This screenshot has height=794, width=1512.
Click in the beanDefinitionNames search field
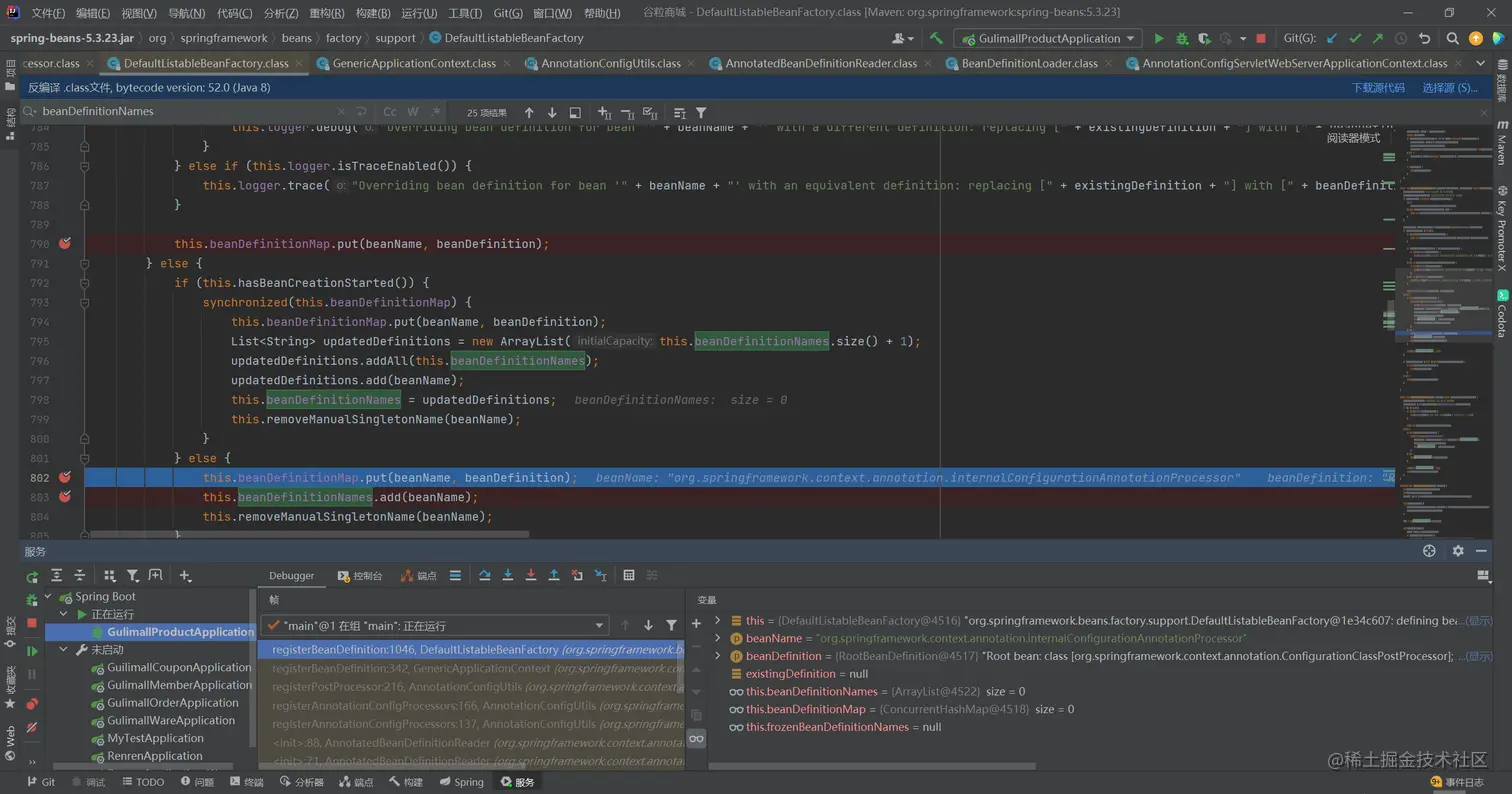tap(190, 112)
